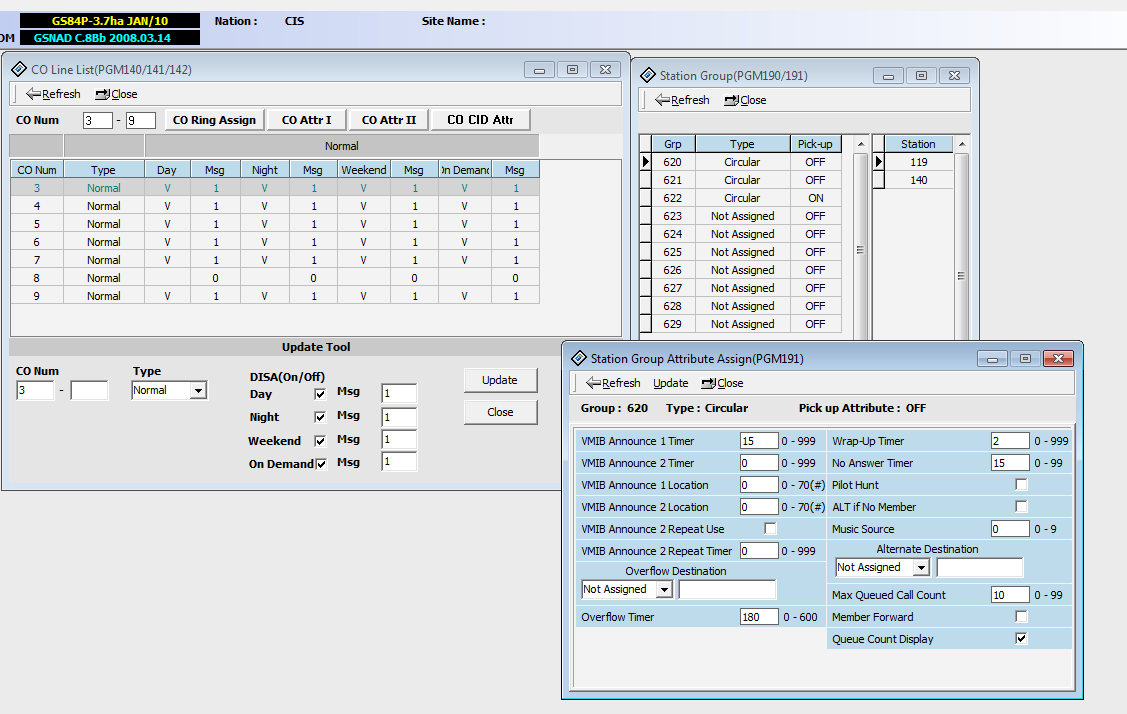Open the Type dropdown in Update Tool

pyautogui.click(x=198, y=391)
